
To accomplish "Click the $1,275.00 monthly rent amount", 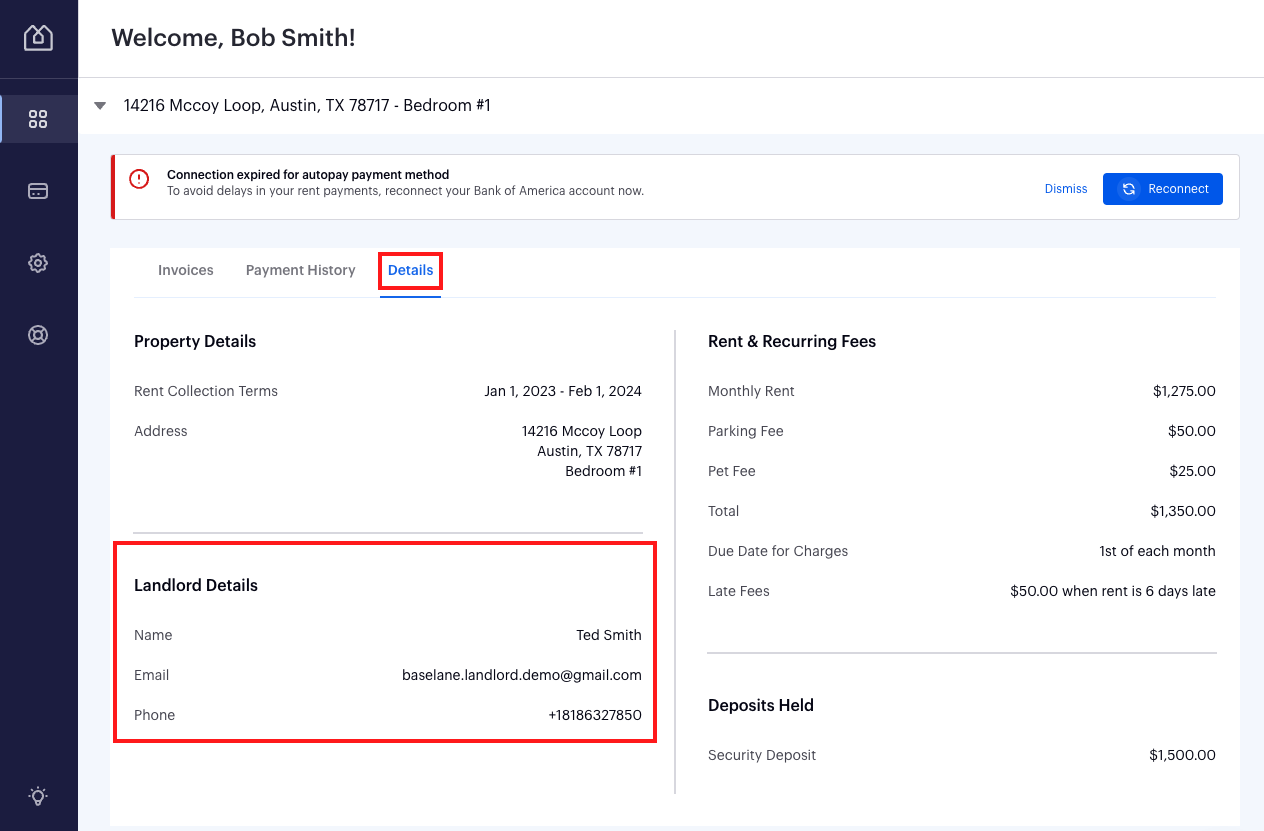I will click(x=1184, y=391).
